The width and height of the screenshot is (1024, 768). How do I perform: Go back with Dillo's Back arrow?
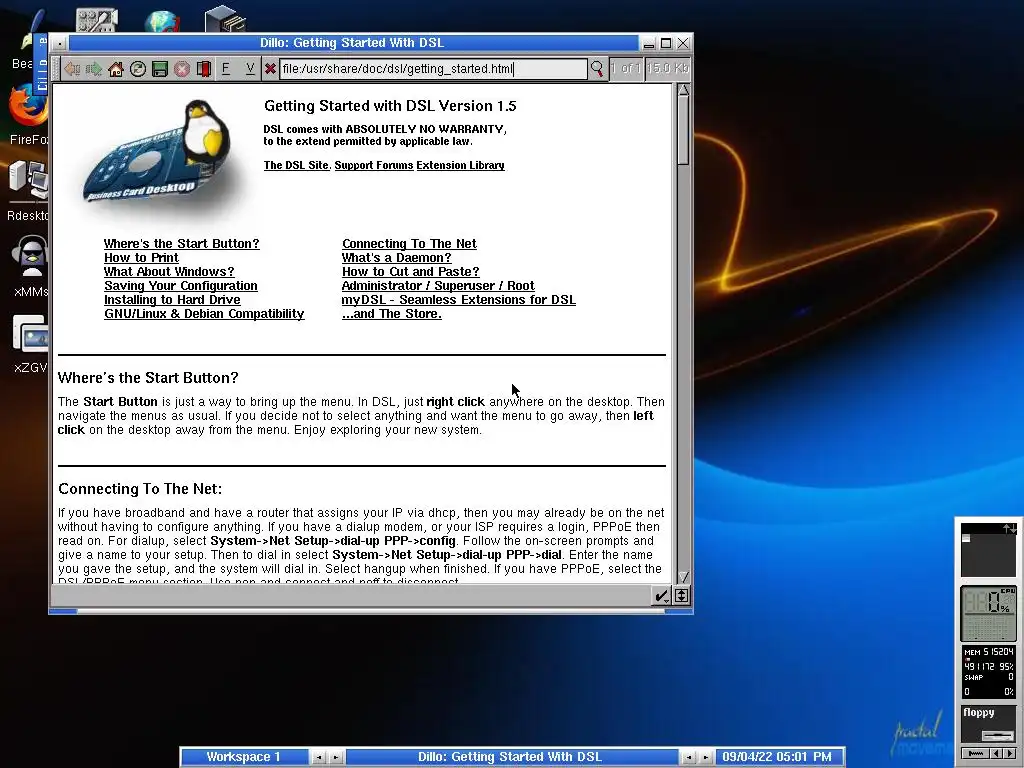72,69
